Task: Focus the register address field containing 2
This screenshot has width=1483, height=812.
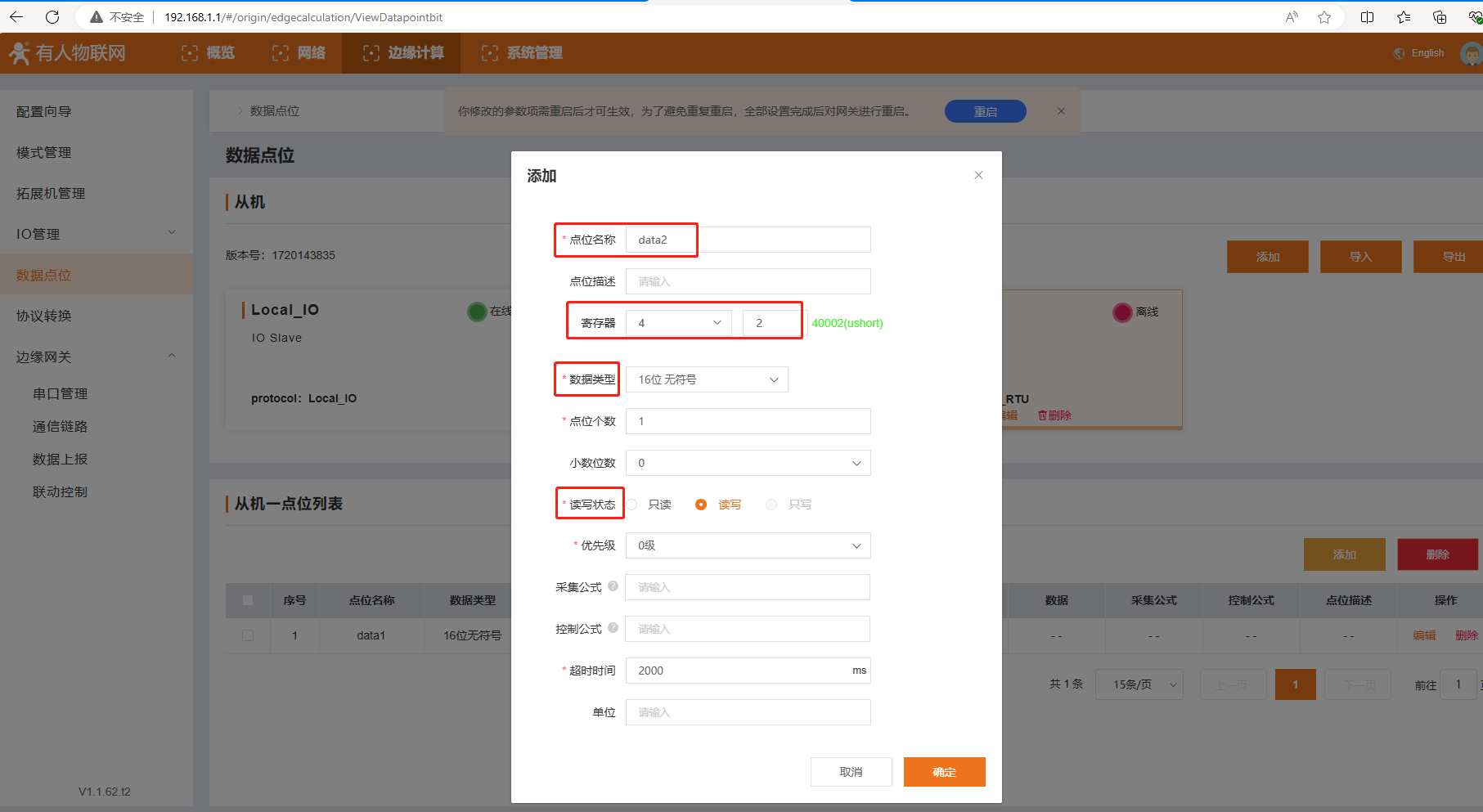Action: point(773,323)
